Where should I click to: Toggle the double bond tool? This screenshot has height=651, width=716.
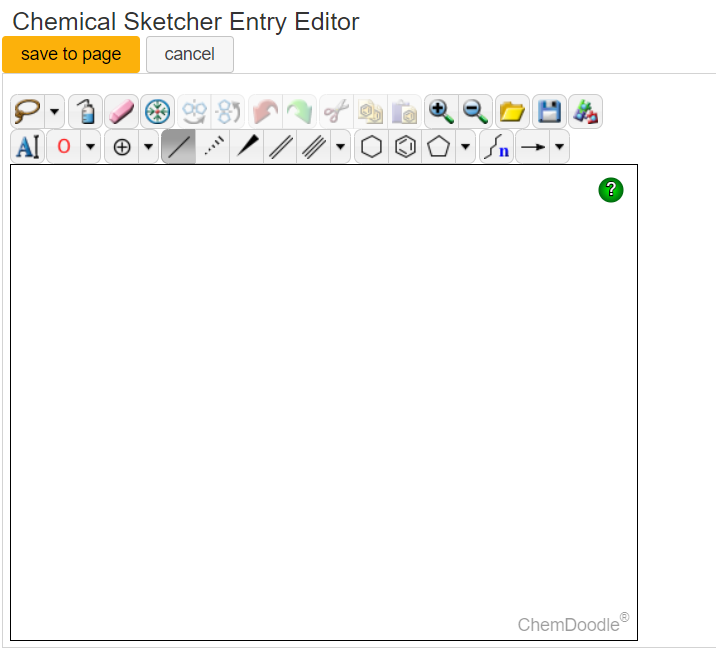pyautogui.click(x=280, y=147)
